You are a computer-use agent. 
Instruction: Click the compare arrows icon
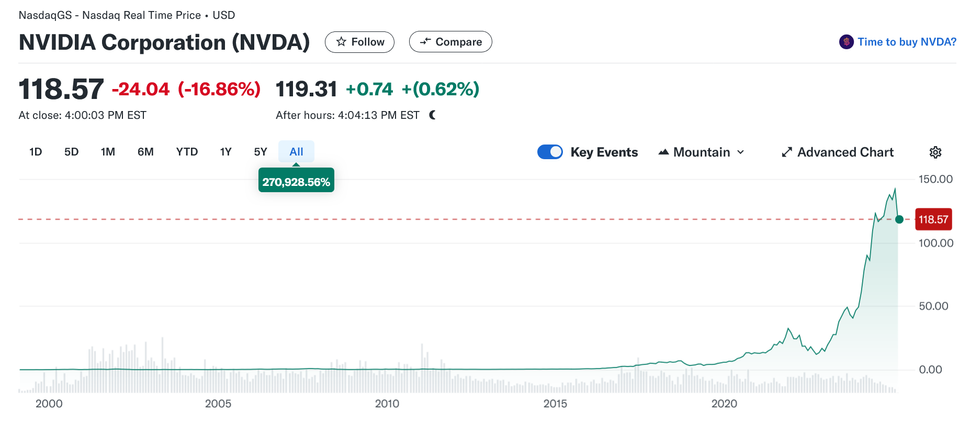pyautogui.click(x=425, y=42)
